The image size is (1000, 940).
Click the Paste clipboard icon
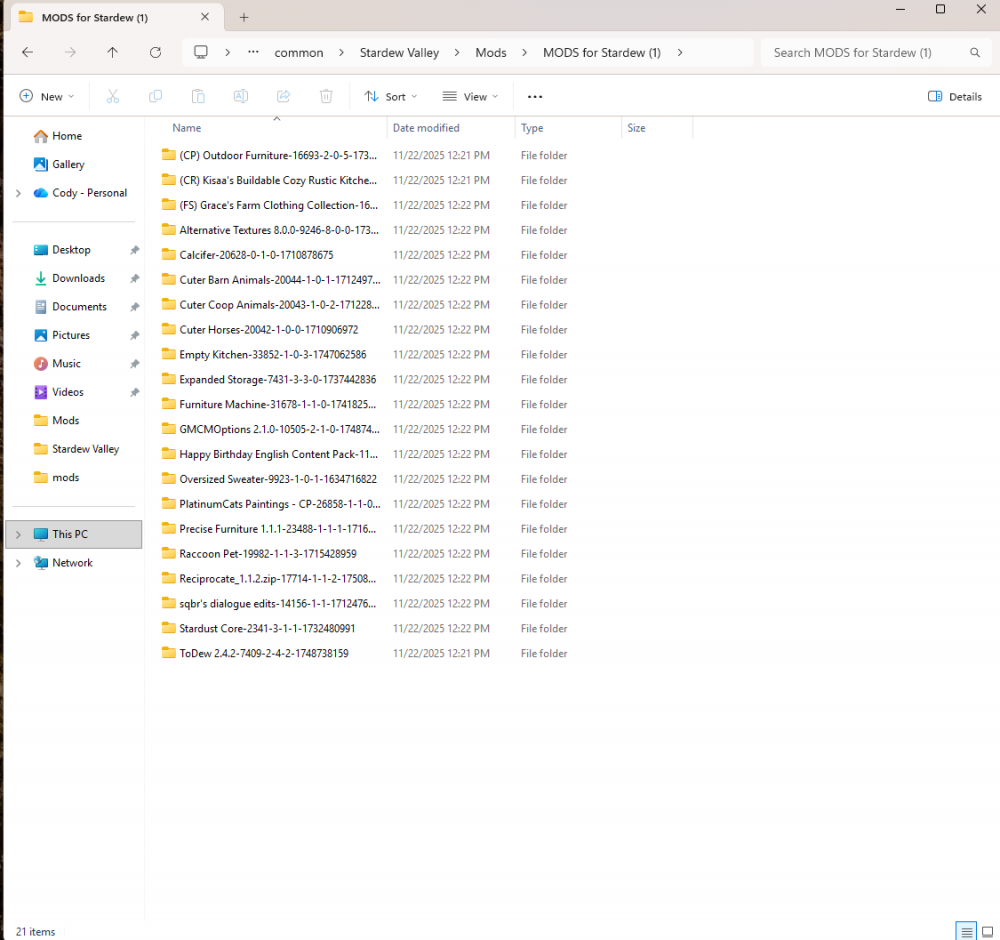198,96
